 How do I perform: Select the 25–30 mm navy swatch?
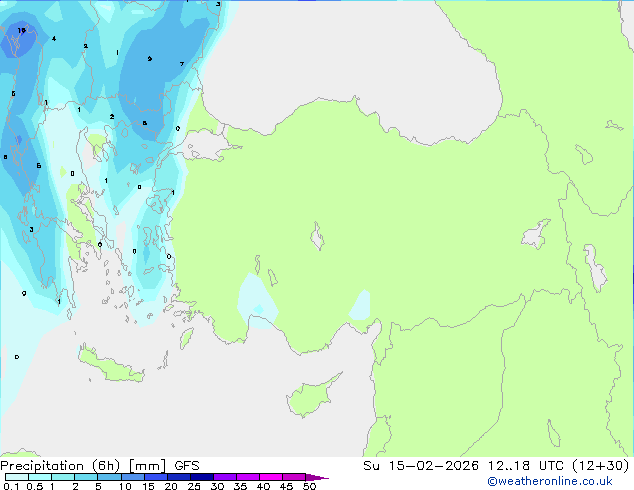coord(201,477)
